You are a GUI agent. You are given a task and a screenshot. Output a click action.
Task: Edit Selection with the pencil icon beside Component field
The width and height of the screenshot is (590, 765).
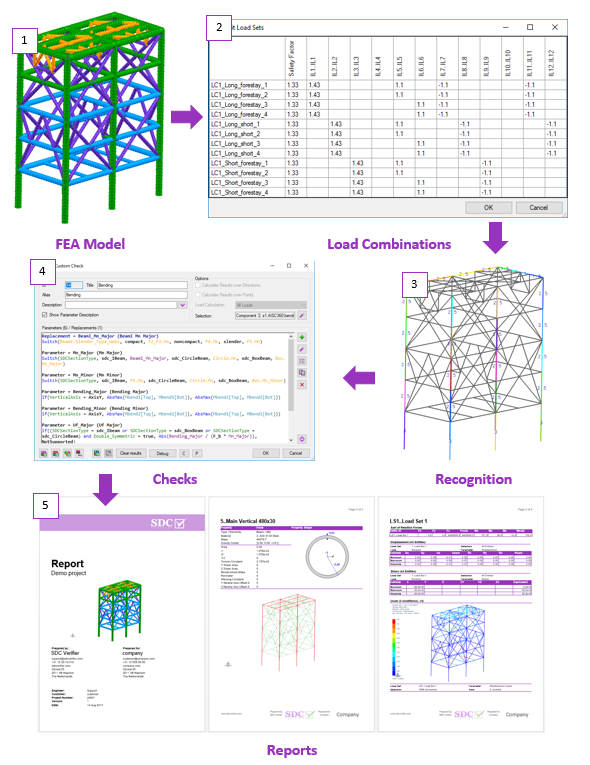point(302,316)
